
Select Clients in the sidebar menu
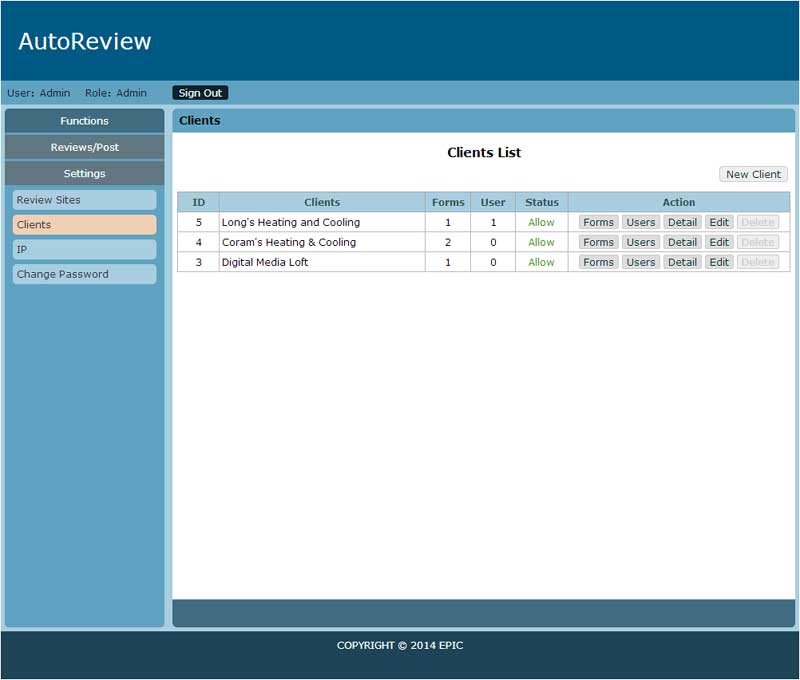pos(84,225)
